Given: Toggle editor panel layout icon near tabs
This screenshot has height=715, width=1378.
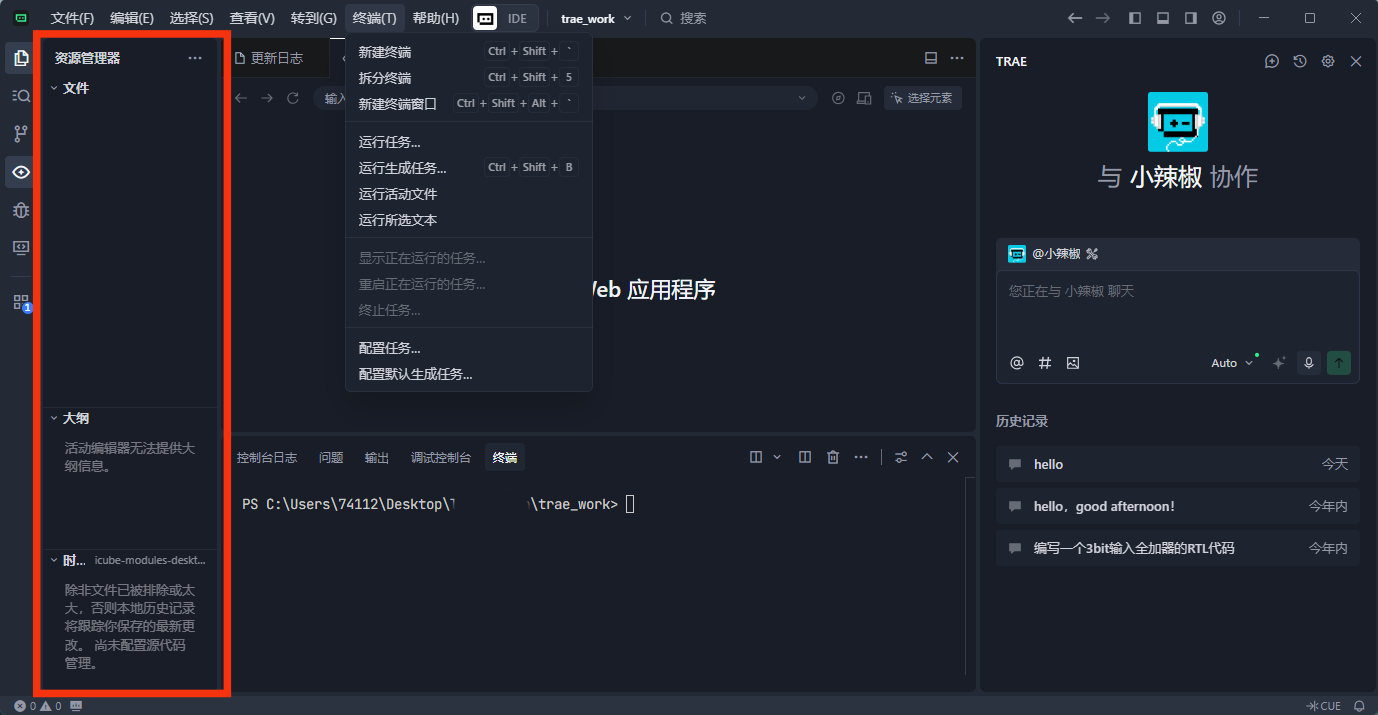Looking at the screenshot, I should pyautogui.click(x=931, y=58).
